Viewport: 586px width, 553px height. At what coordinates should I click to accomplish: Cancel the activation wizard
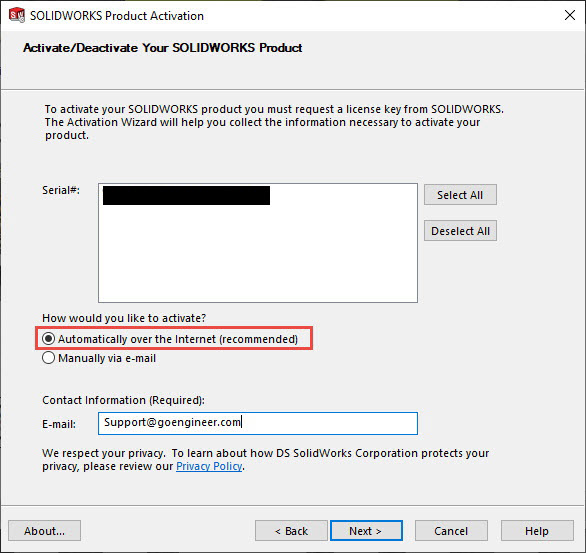coord(451,531)
